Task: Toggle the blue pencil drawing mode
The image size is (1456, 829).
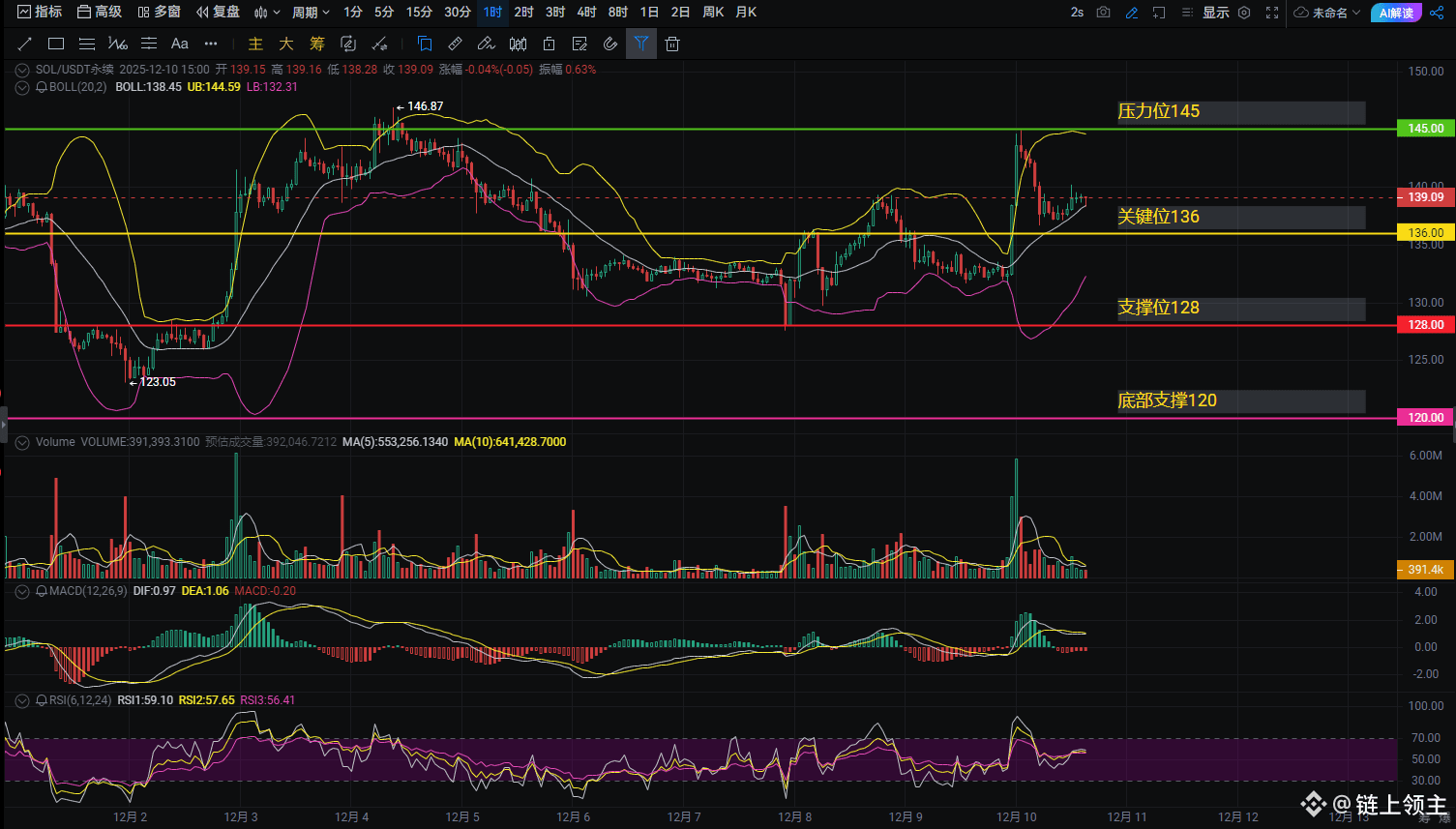Action: coord(1132,13)
